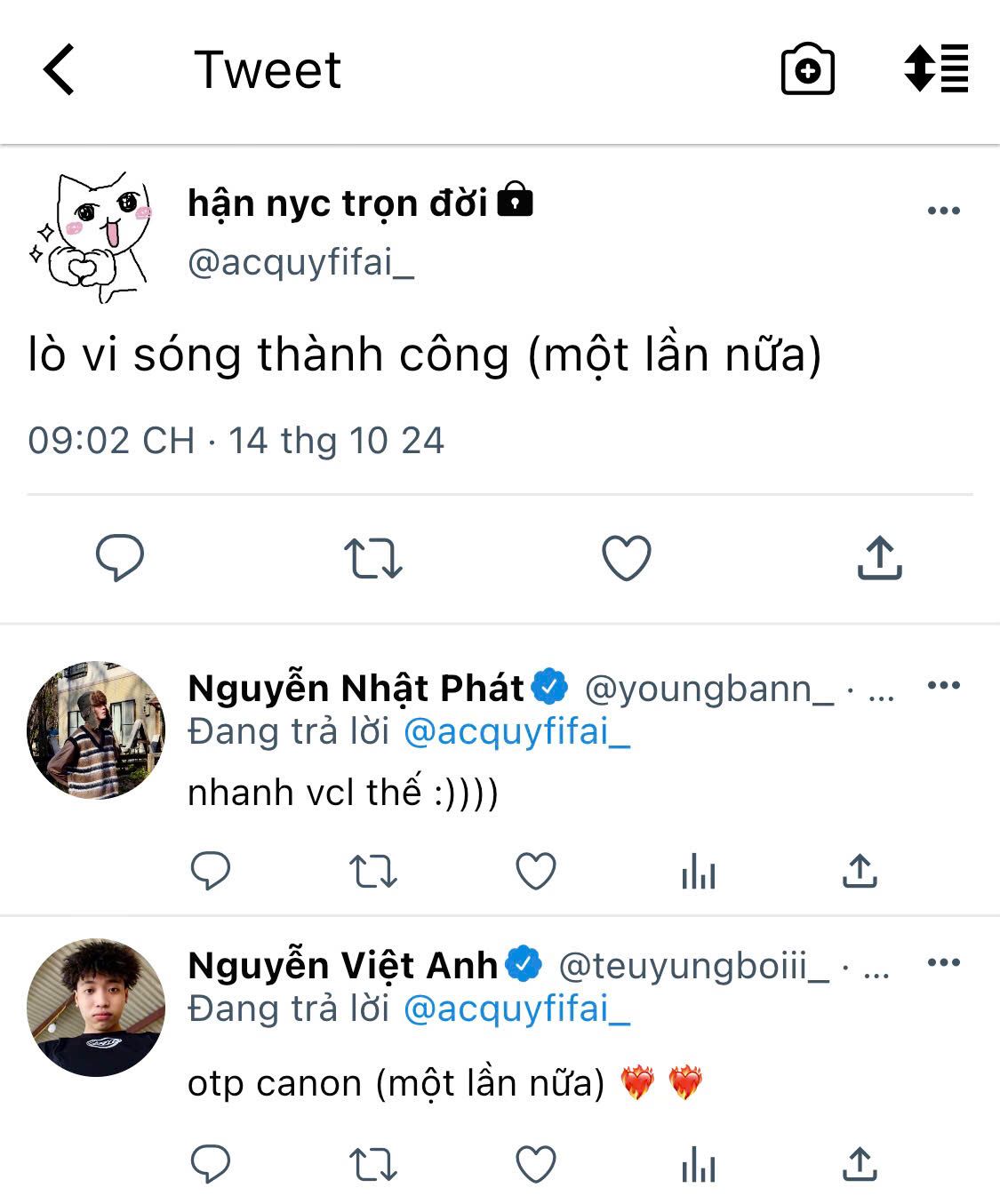
Task: View analytics of Nguyễn Nhật Phát's reply
Action: (699, 872)
